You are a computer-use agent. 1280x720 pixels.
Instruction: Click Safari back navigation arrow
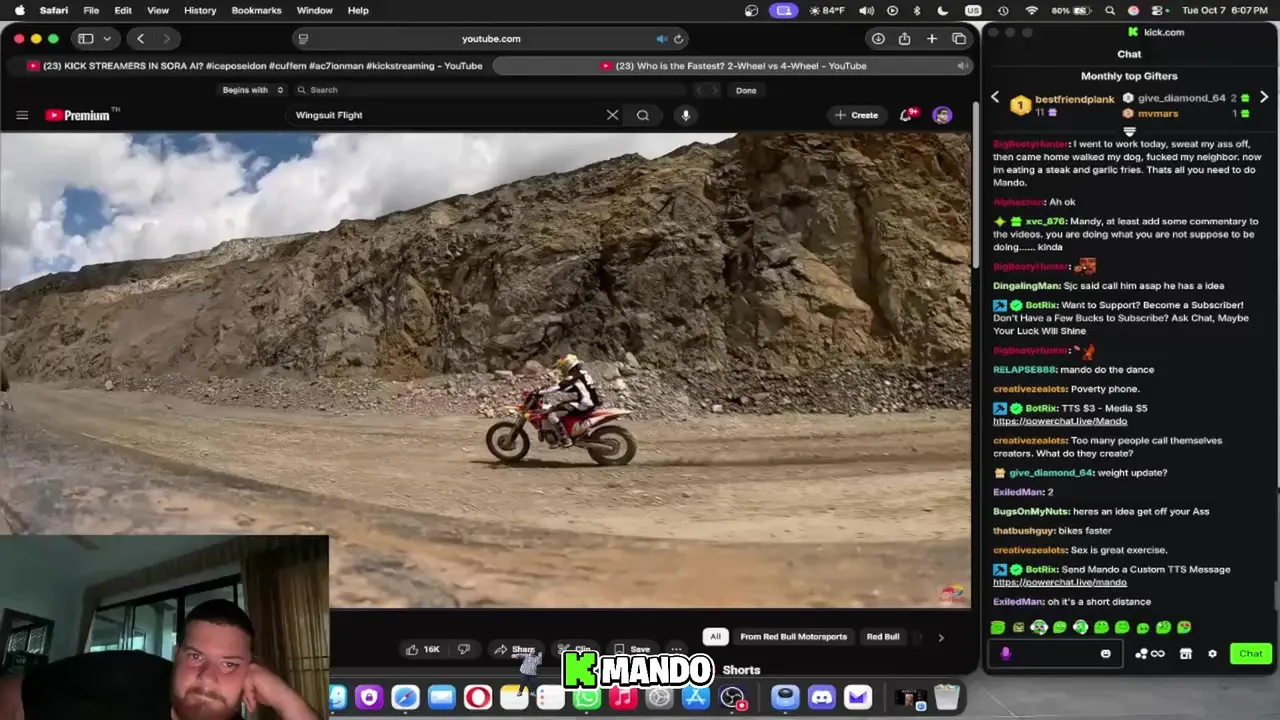point(140,39)
